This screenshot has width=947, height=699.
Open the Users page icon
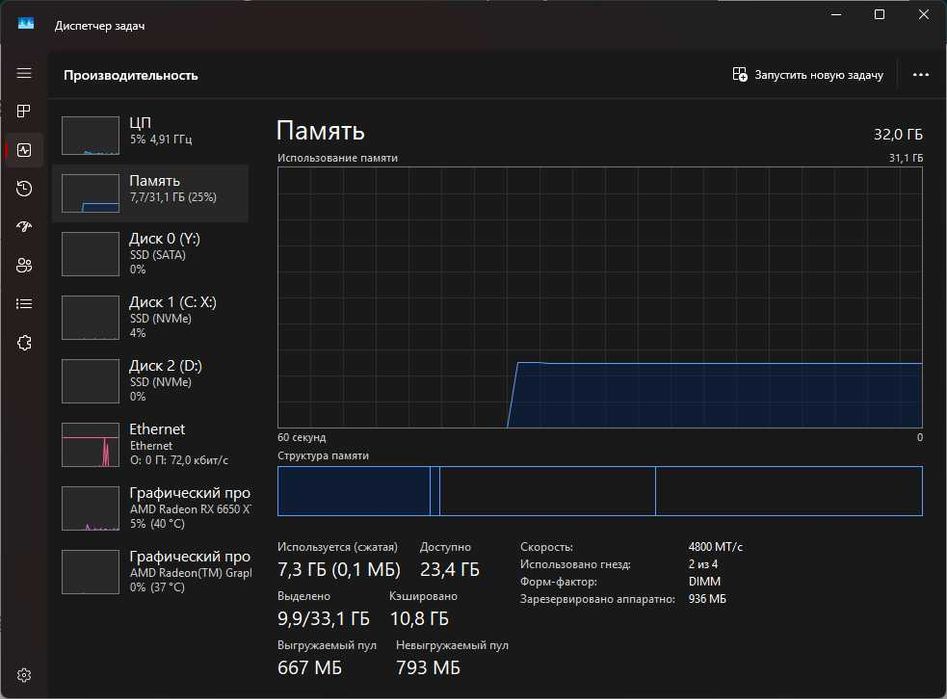[24, 265]
